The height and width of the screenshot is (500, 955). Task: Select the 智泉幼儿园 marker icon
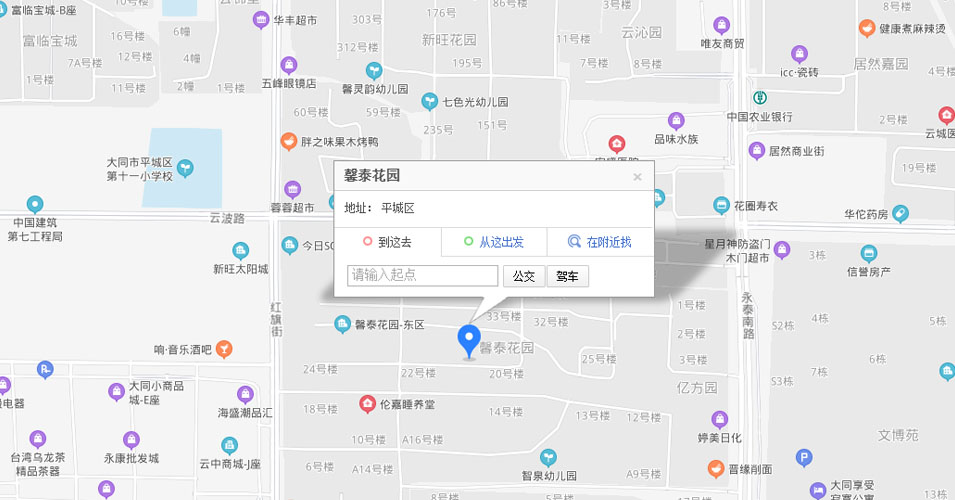point(548,457)
